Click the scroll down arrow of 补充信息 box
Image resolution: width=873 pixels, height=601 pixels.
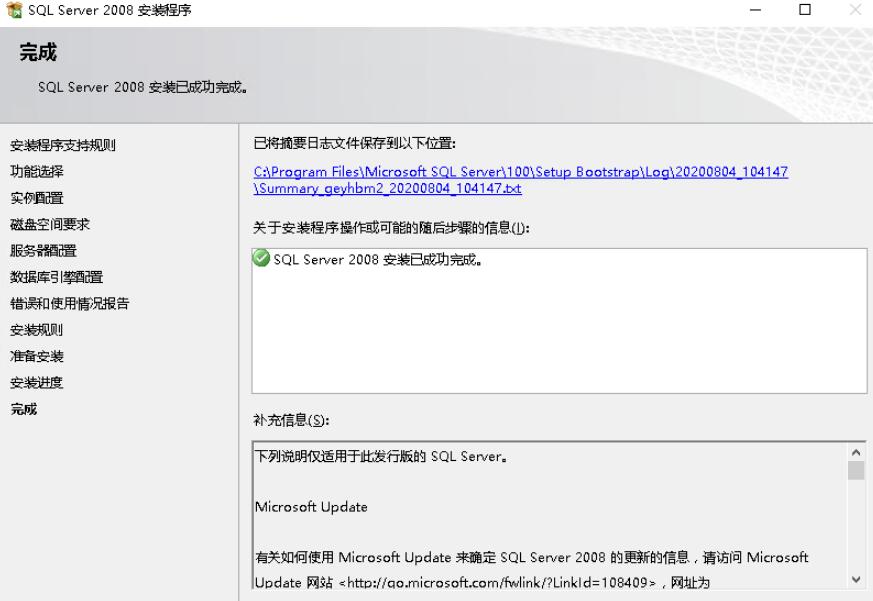tap(856, 579)
